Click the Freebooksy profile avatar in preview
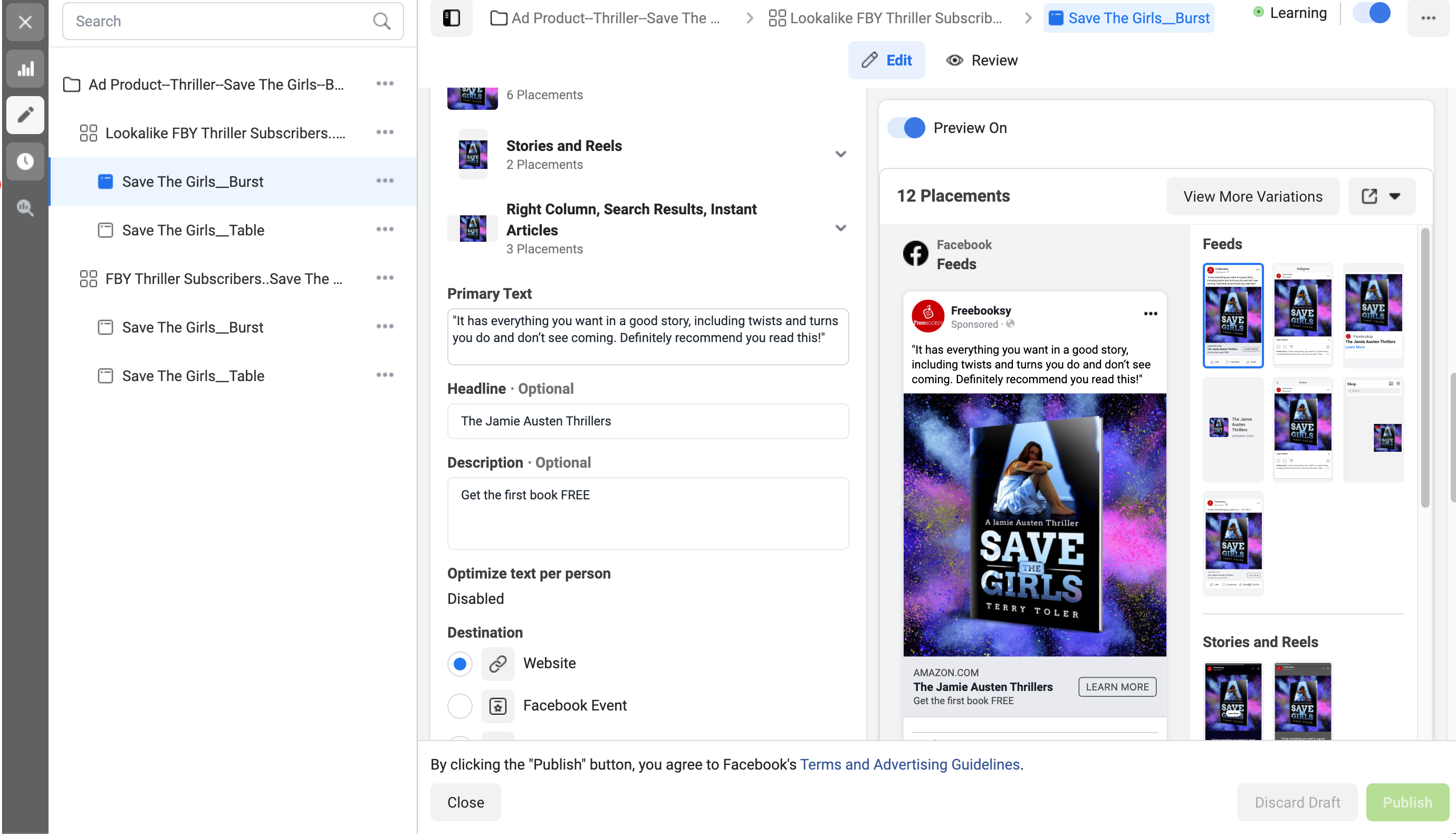 click(x=928, y=316)
